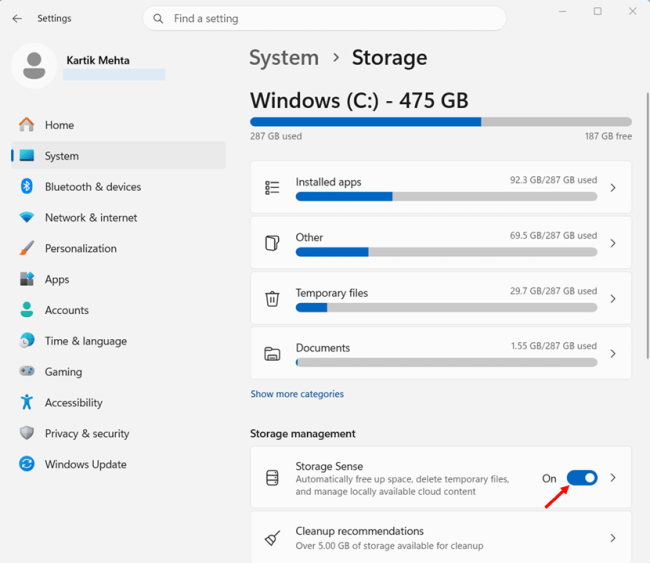
Task: Click the Accounts person icon
Action: (27, 310)
